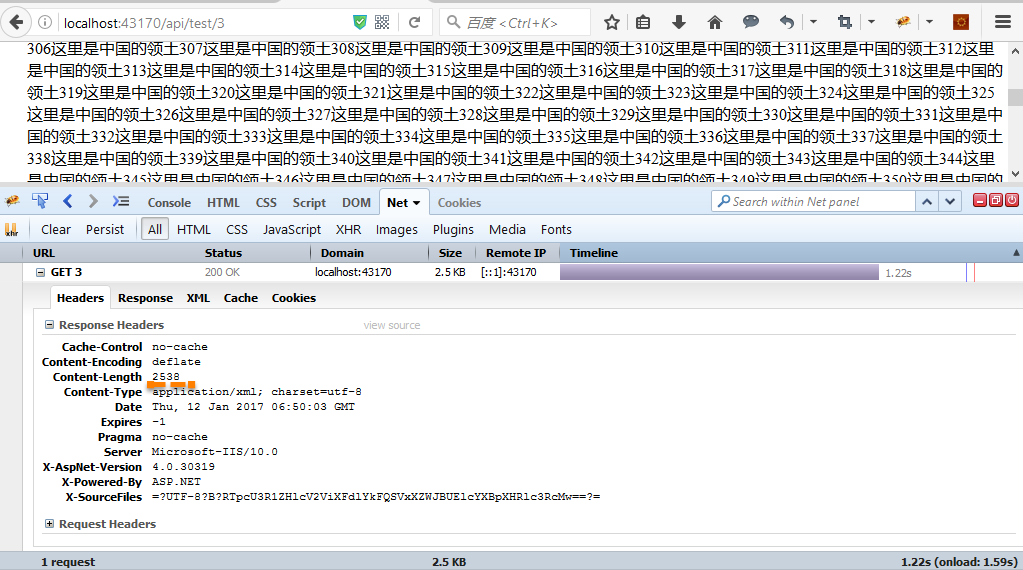The image size is (1023, 570).
Task: Filter requests by CSS
Action: [237, 230]
